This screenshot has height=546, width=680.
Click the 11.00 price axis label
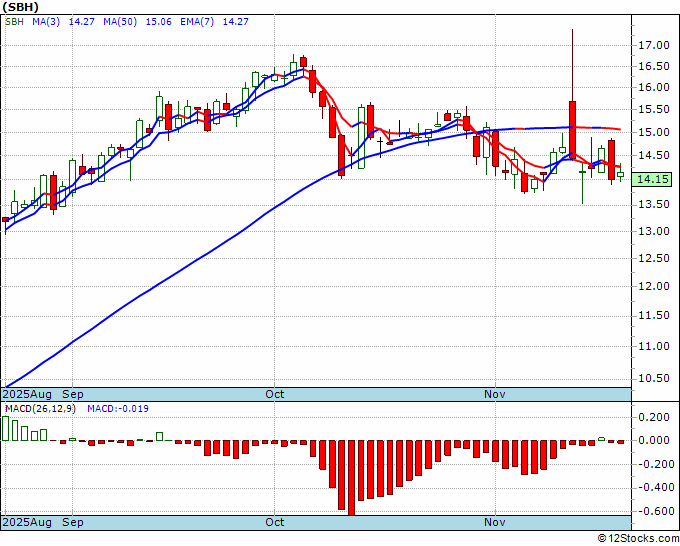point(654,346)
